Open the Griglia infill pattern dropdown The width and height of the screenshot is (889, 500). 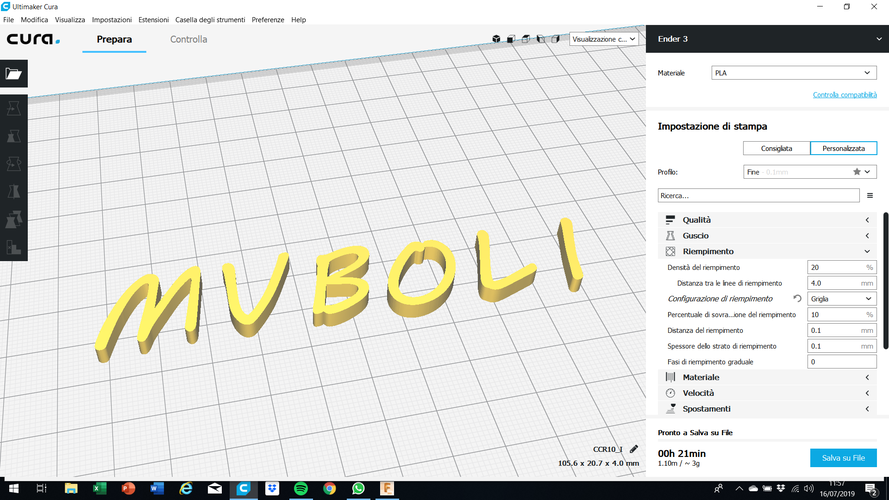tap(841, 299)
